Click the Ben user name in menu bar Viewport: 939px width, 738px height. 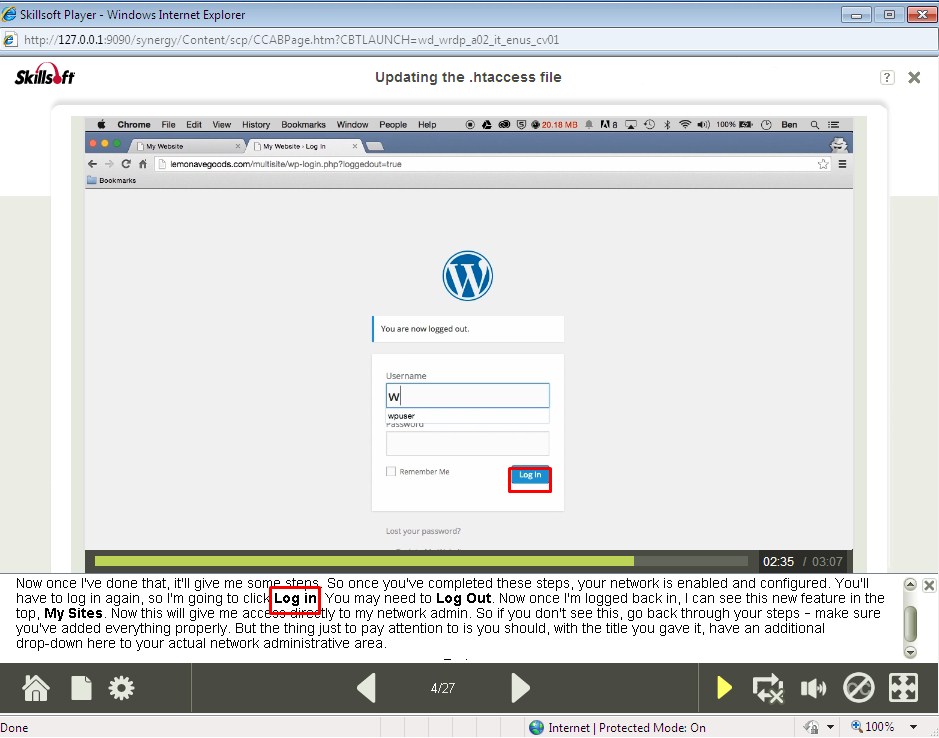(789, 125)
